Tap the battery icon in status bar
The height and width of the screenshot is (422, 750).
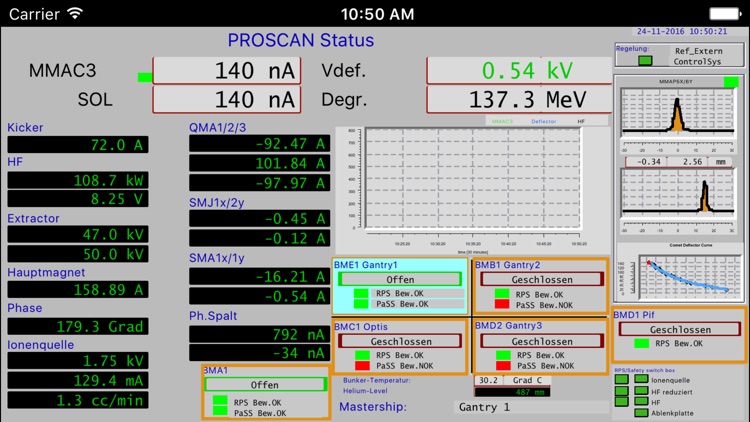click(x=725, y=14)
